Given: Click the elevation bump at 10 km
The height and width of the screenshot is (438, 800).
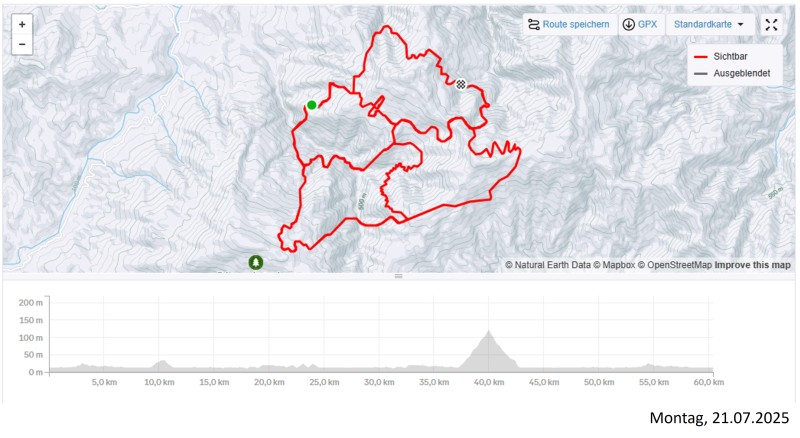Looking at the screenshot, I should [x=161, y=362].
